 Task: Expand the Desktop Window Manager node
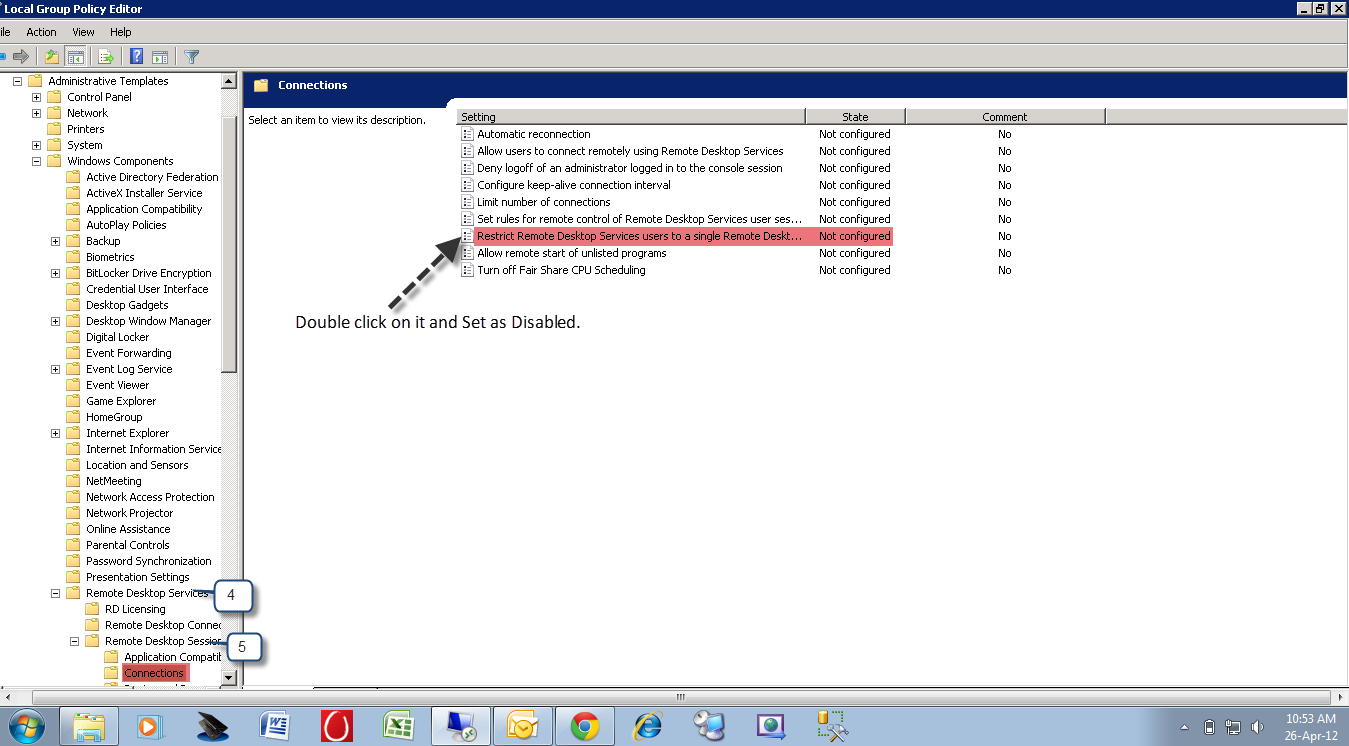pyautogui.click(x=55, y=321)
